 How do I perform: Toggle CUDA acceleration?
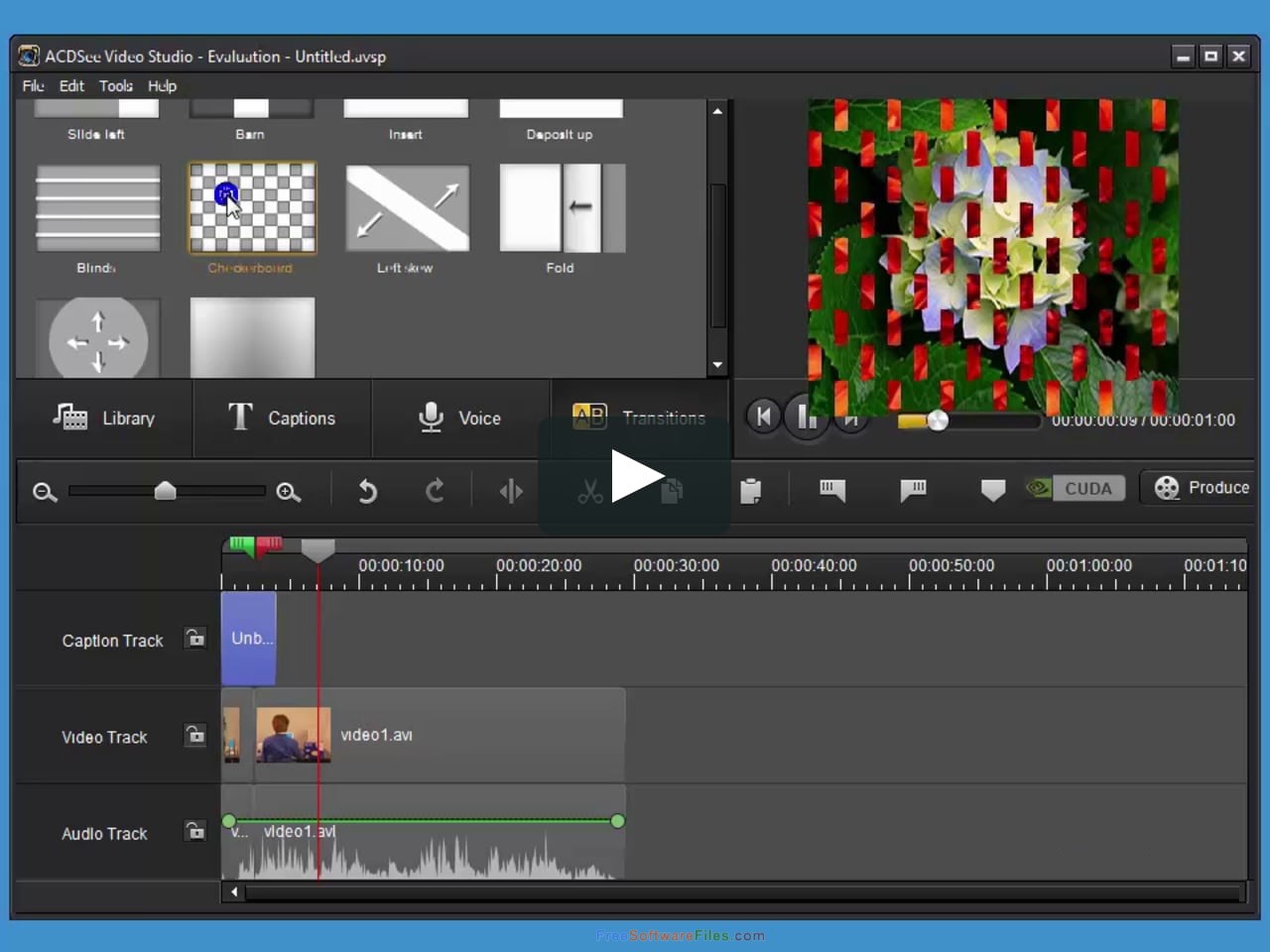pyautogui.click(x=1077, y=488)
